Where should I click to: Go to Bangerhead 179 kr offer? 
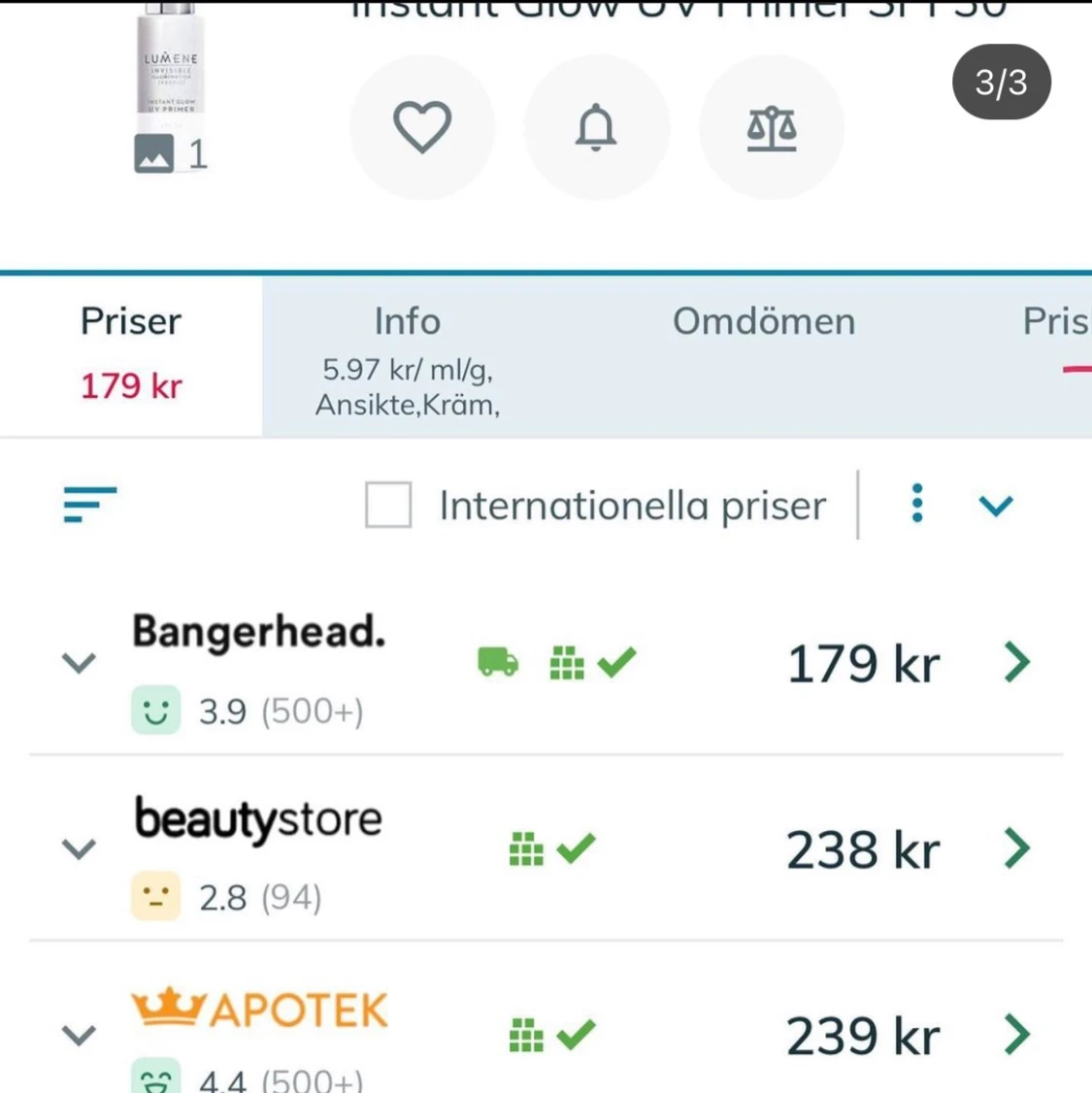(1016, 663)
